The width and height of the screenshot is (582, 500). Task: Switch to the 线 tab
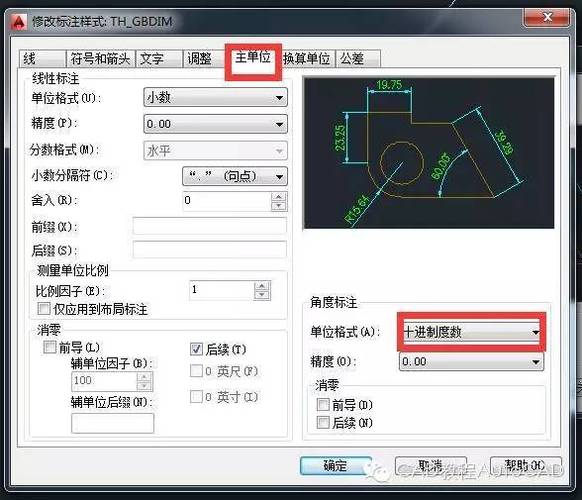pyautogui.click(x=42, y=59)
